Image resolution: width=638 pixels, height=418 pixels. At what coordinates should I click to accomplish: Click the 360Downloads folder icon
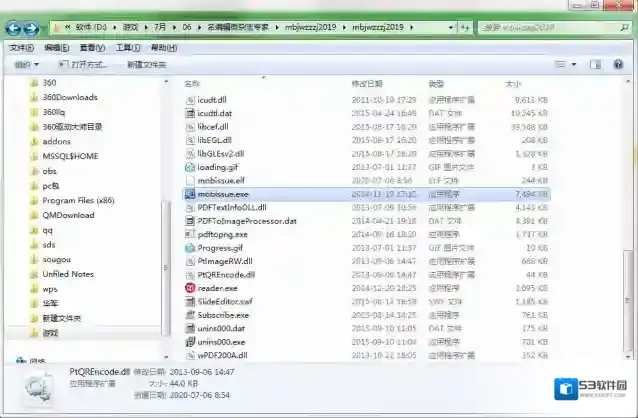pyautogui.click(x=35, y=97)
